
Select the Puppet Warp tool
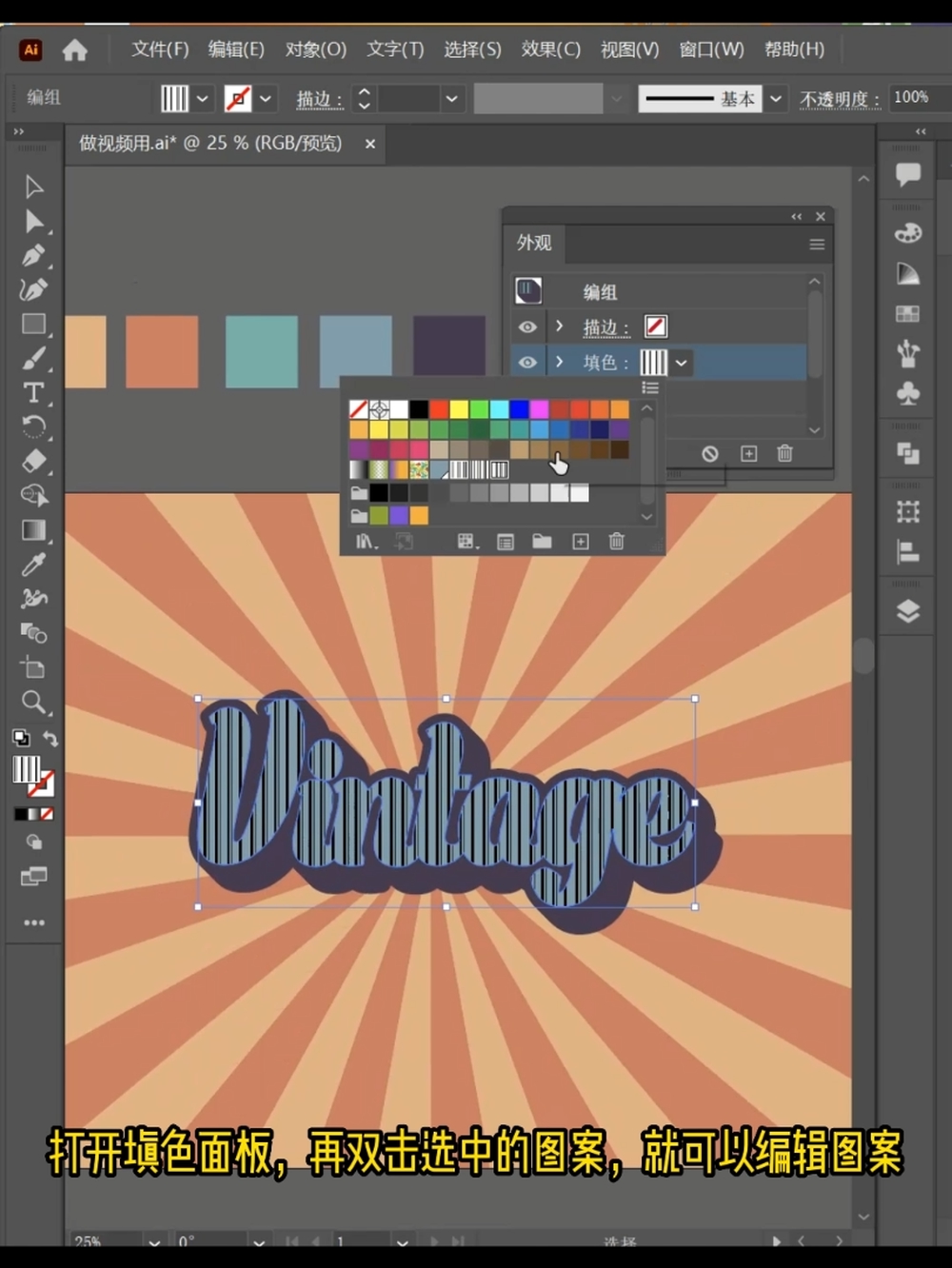[x=33, y=599]
